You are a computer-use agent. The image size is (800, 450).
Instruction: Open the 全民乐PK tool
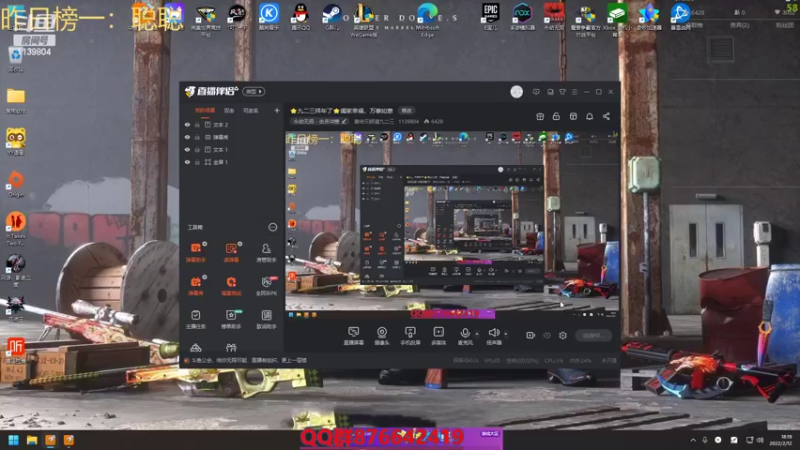pos(266,286)
